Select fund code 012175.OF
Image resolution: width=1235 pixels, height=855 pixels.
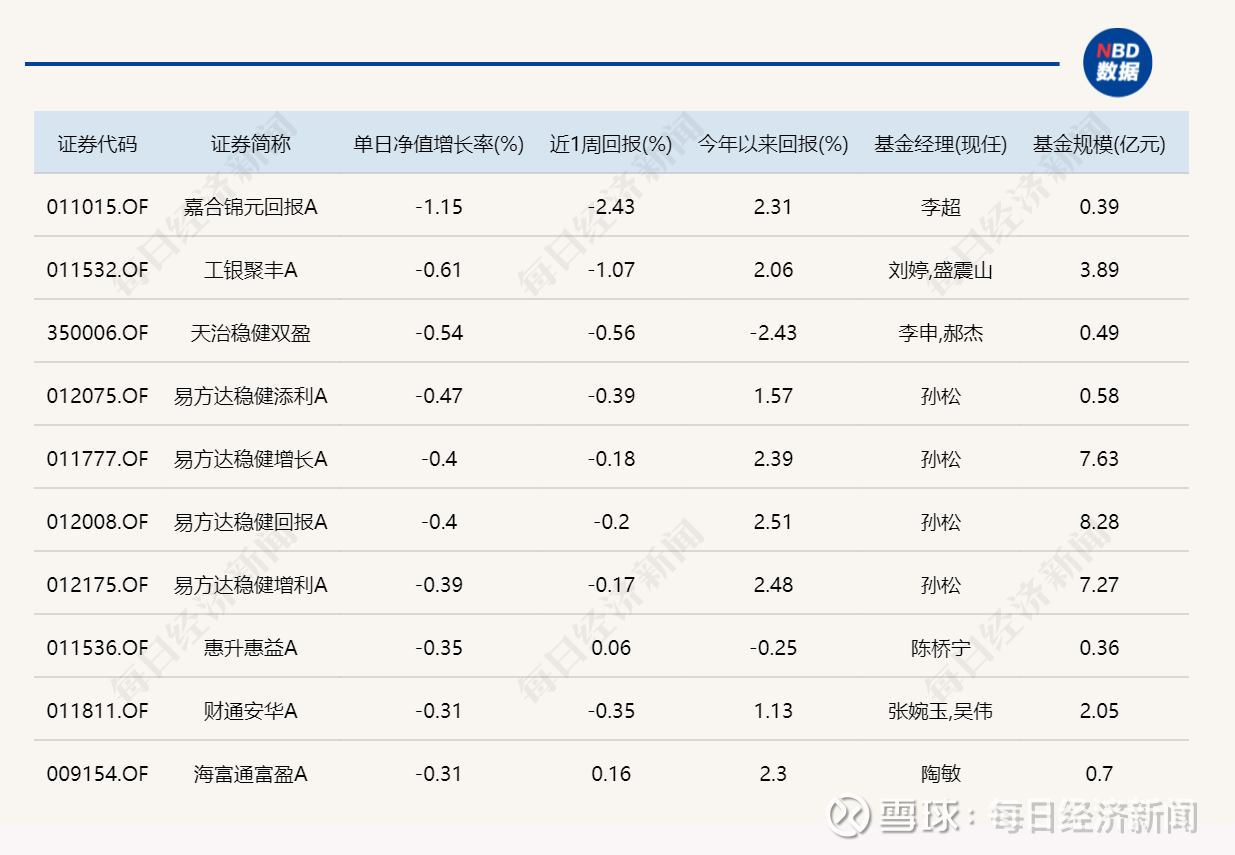coord(97,585)
